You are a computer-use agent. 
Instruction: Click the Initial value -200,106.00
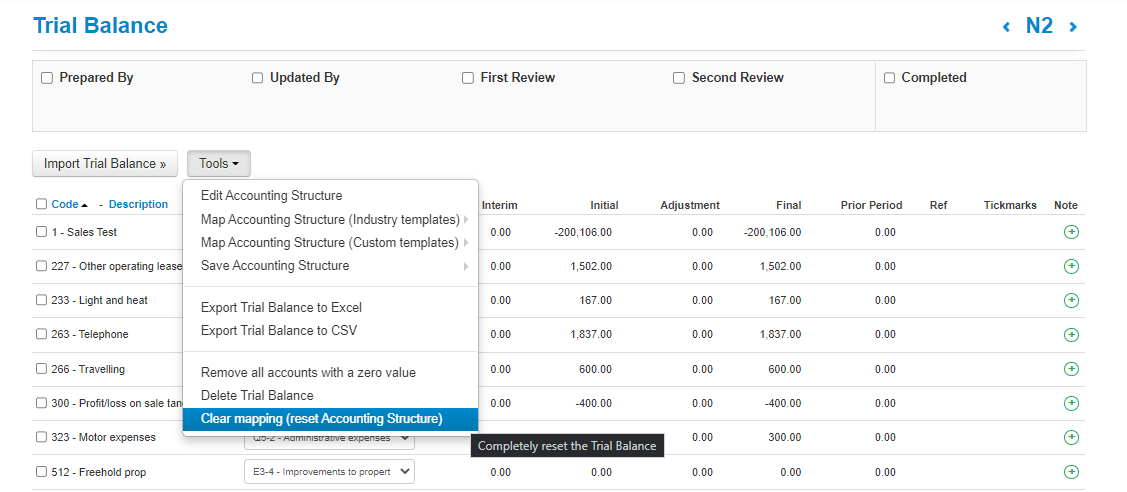[584, 232]
